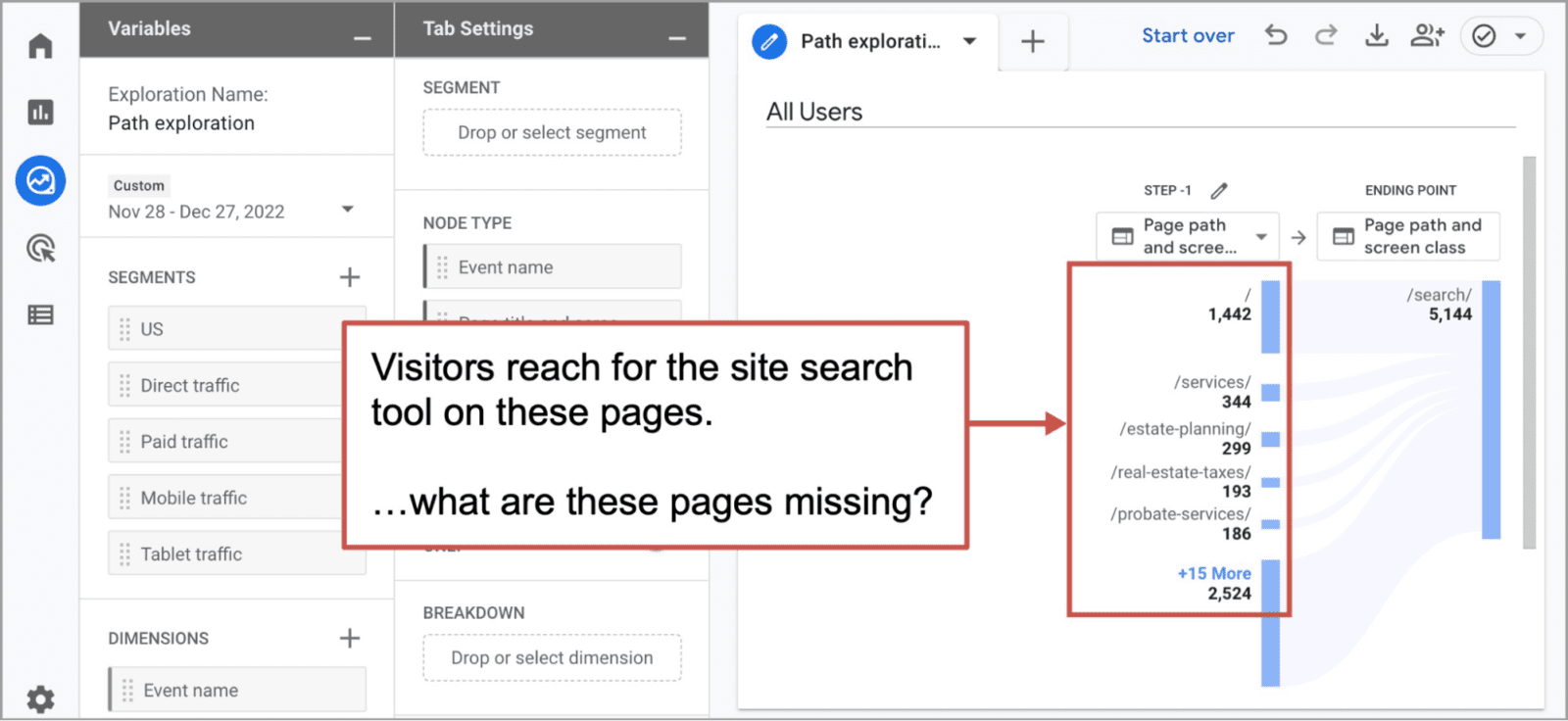Click the US segment drag handle
The image size is (1568, 721).
(x=124, y=329)
